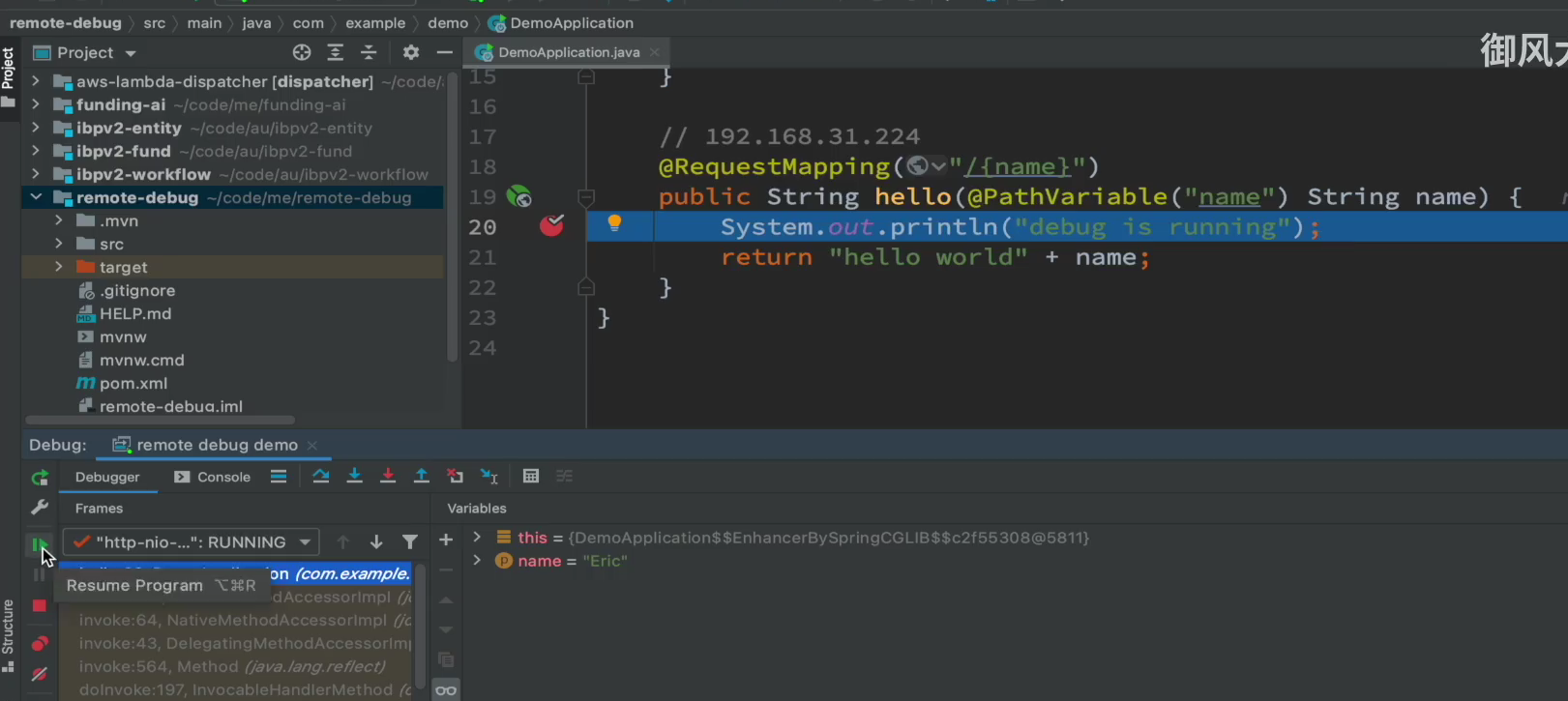Click the Rerun debug session icon
1568x701 pixels.
pyautogui.click(x=40, y=478)
